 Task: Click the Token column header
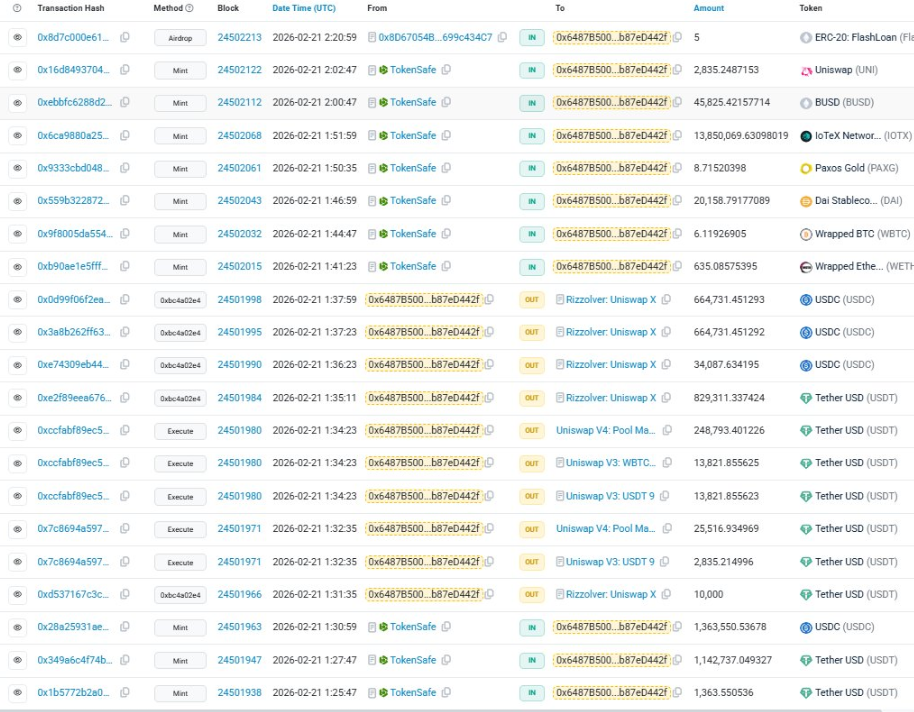[811, 8]
